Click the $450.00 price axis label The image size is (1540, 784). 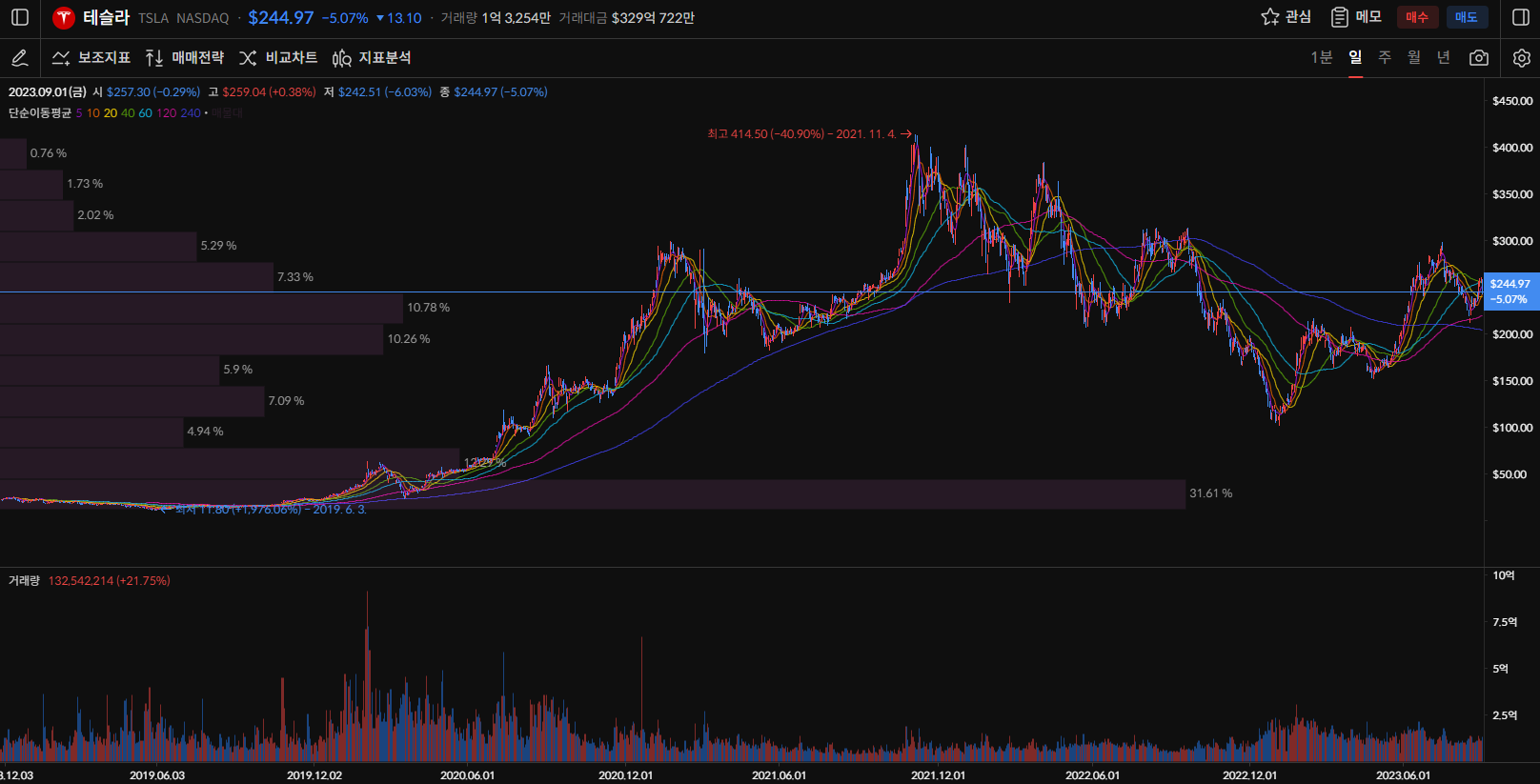1512,101
